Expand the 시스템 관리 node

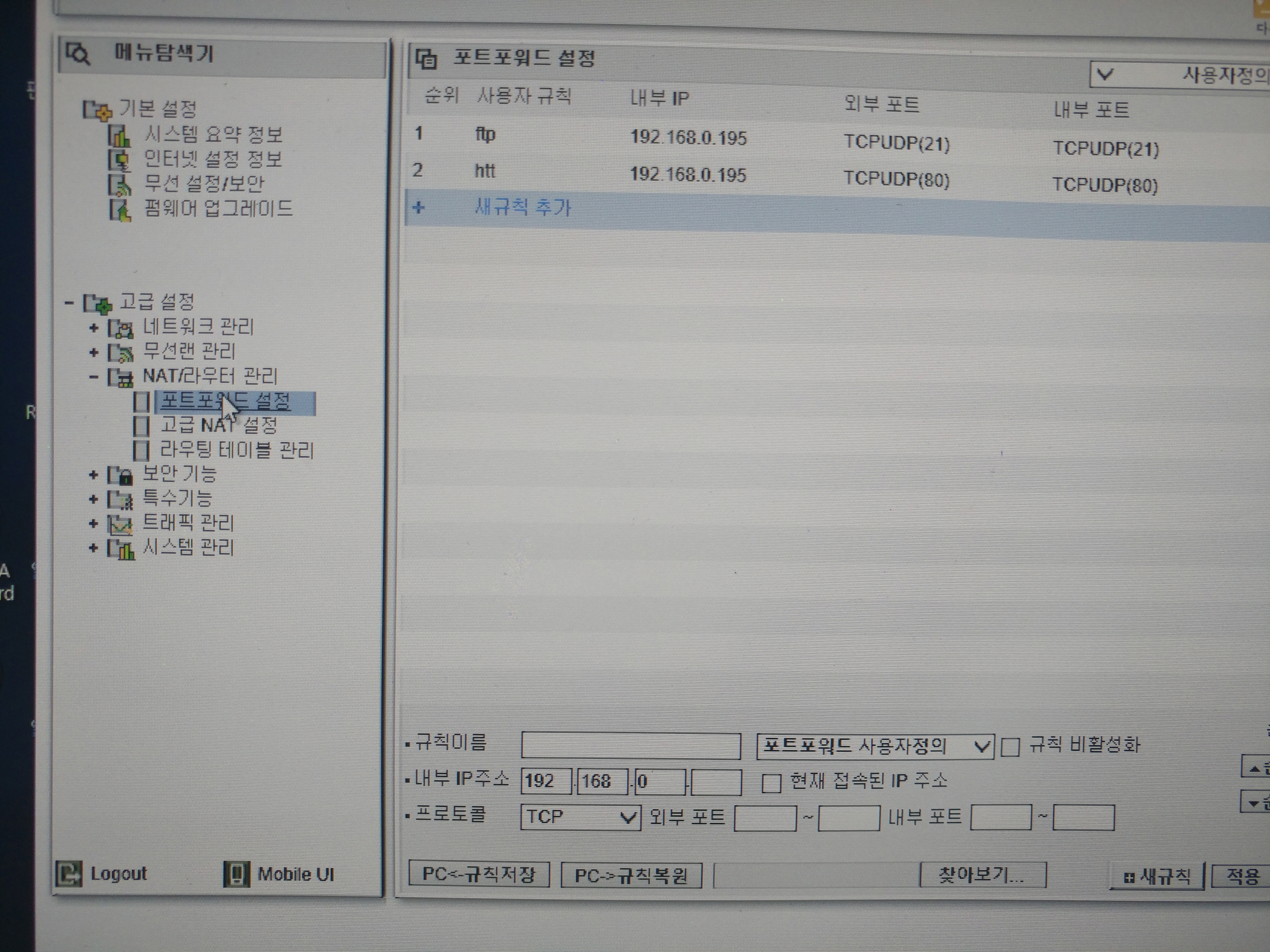(x=94, y=548)
